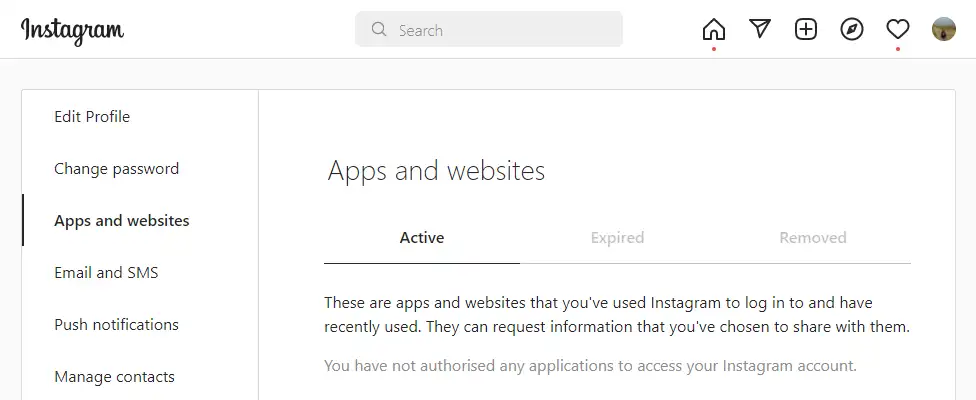Go to Change password settings
Screen dimensions: 976x400
(x=117, y=169)
